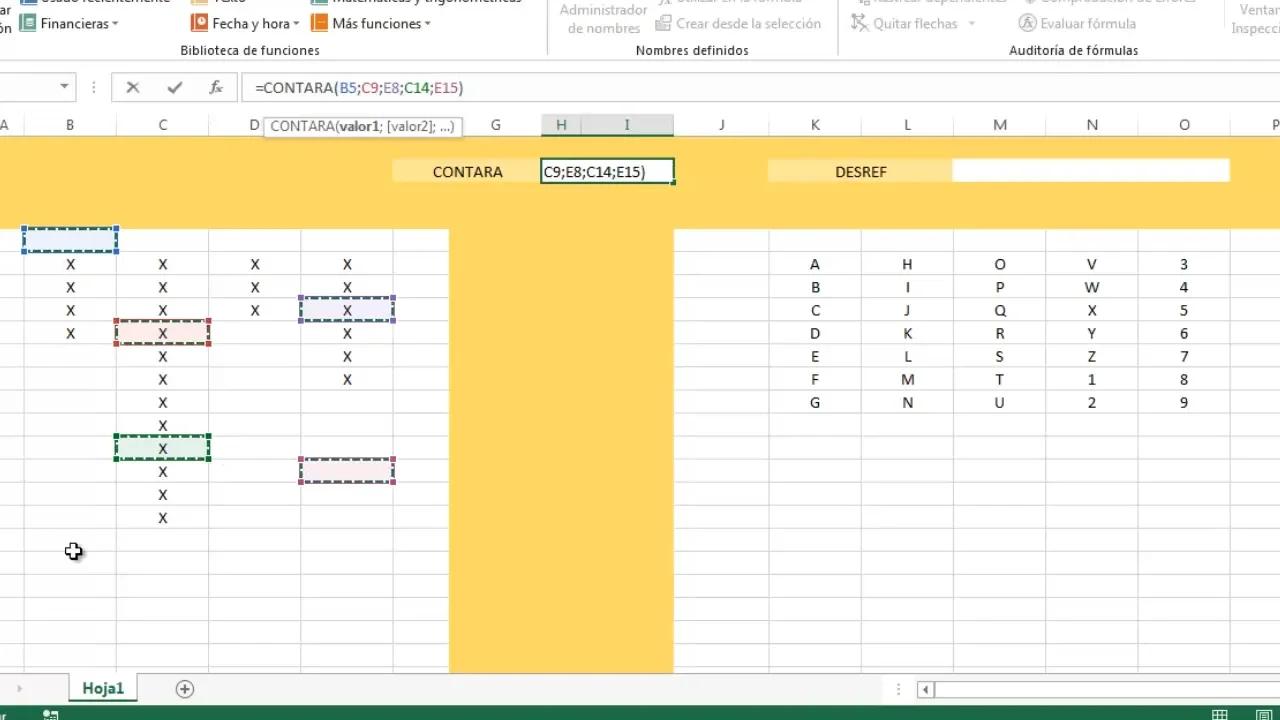The image size is (1280, 720).
Task: Click cell containing number 9
Action: click(x=1184, y=402)
